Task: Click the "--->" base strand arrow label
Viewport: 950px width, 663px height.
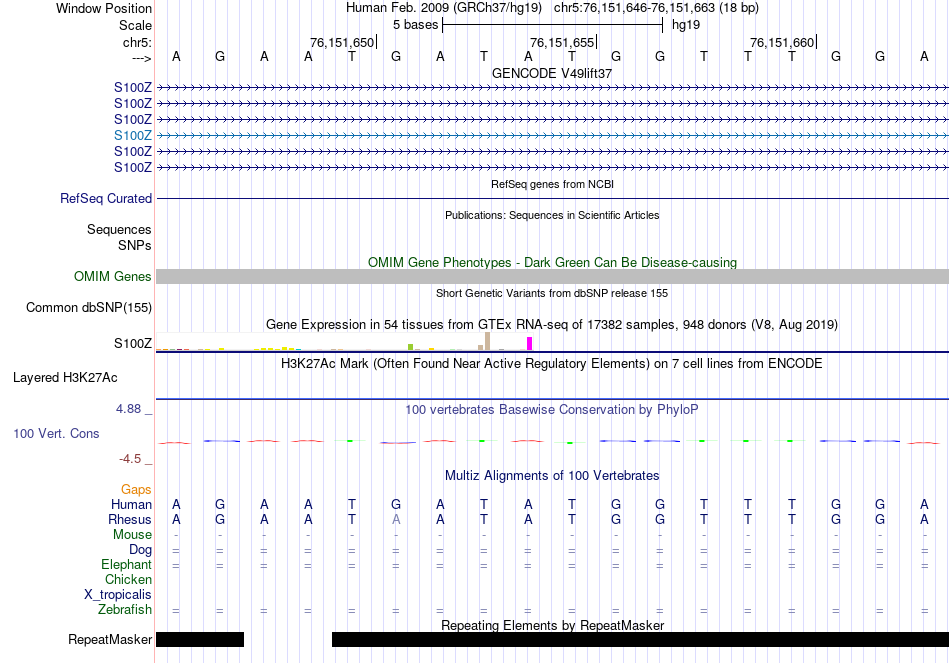Action: (x=141, y=58)
